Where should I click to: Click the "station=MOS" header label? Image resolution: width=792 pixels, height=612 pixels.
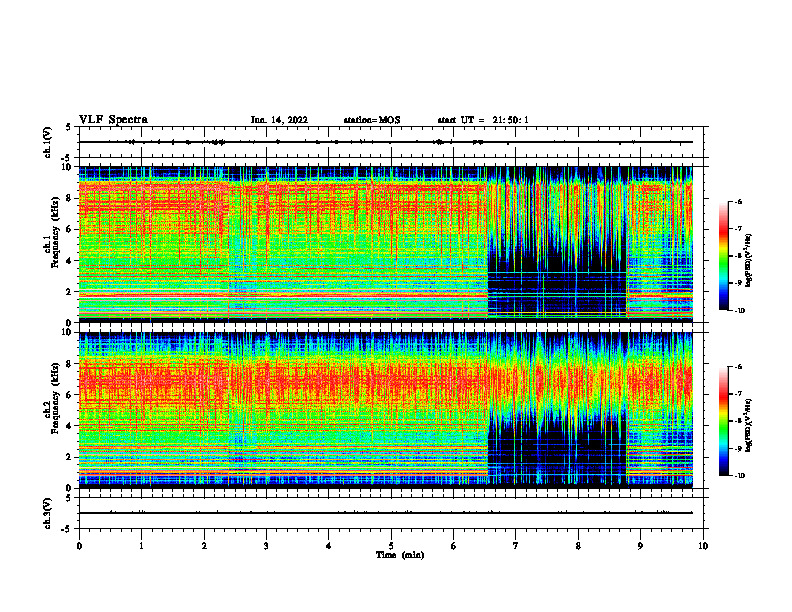[372, 120]
